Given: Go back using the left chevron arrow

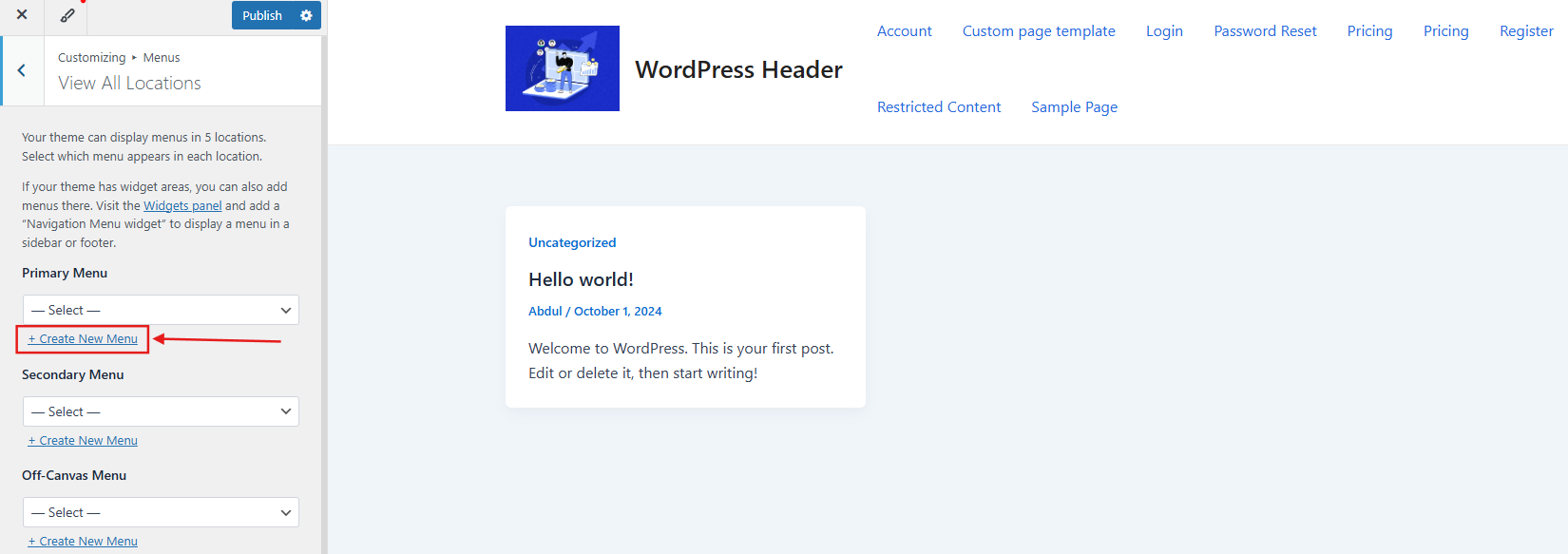Looking at the screenshot, I should click(22, 70).
